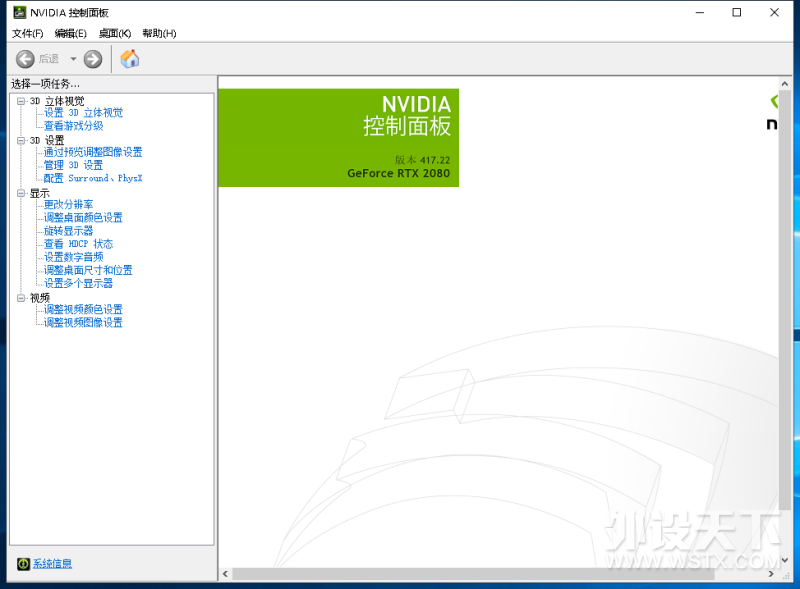Viewport: 800px width, 589px height.
Task: Select 设置多个显示器 task
Action: [78, 283]
